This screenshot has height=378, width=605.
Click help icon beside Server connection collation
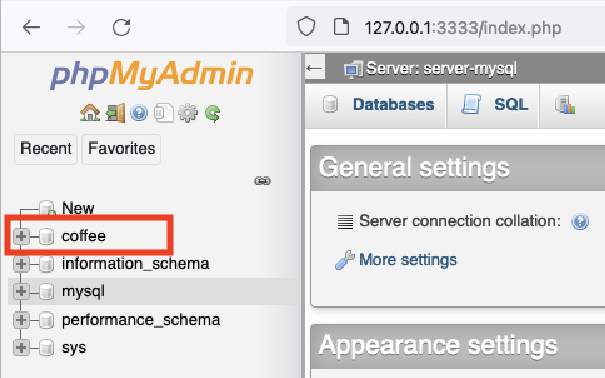pyautogui.click(x=580, y=222)
